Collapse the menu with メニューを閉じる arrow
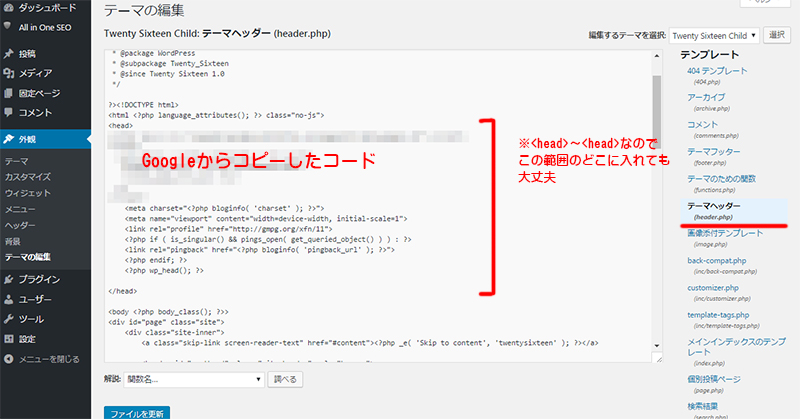 9,358
